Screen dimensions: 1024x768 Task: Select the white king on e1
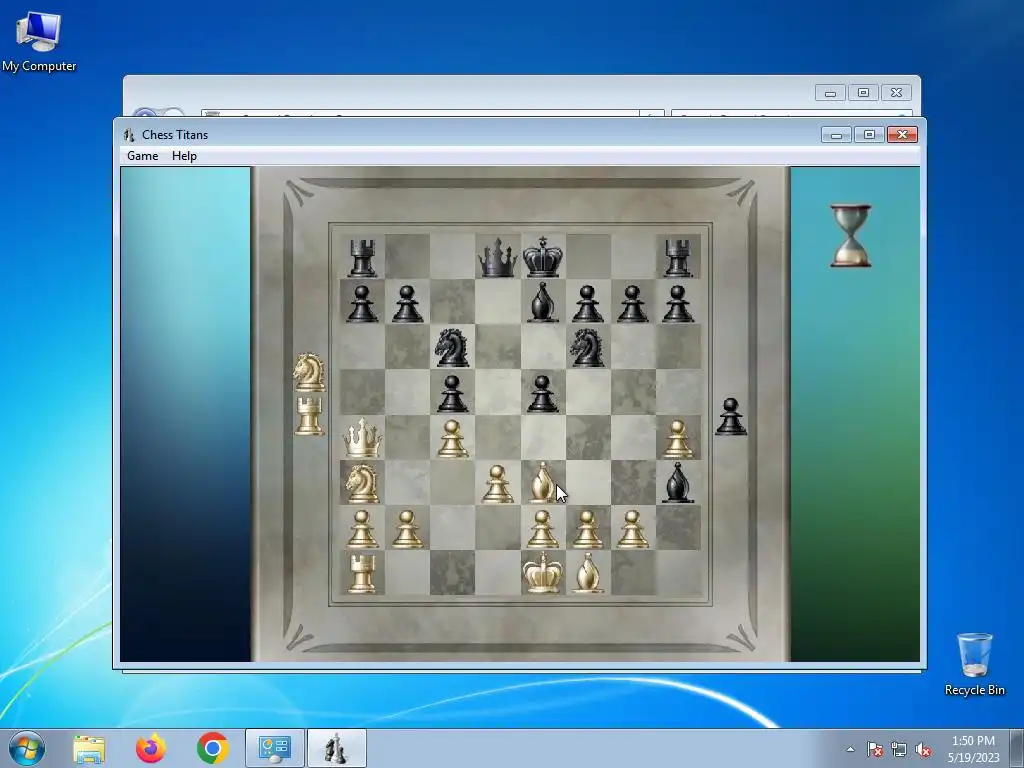(543, 573)
